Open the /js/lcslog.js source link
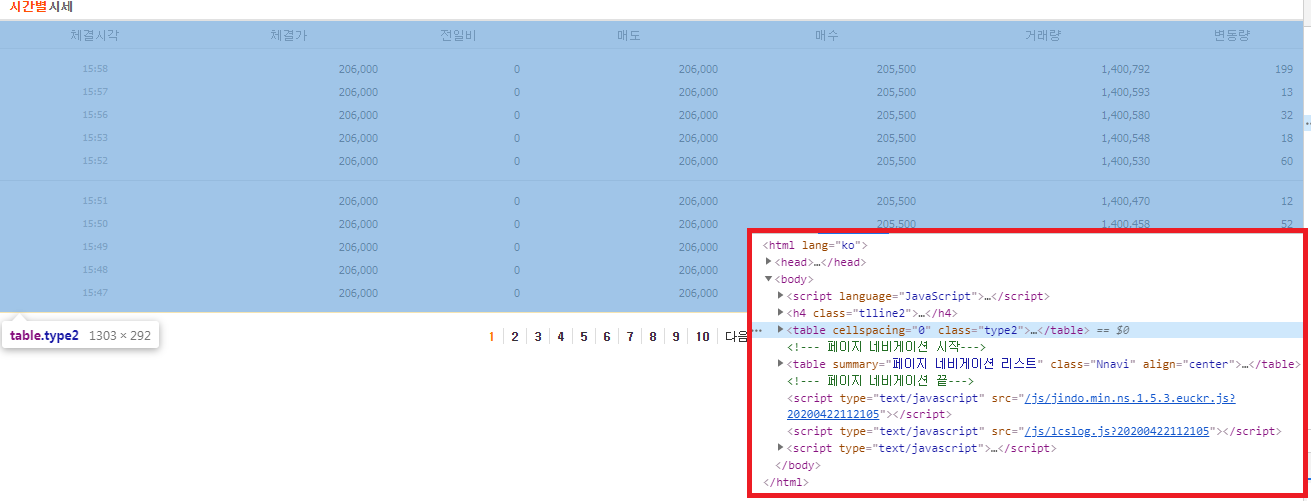The height and width of the screenshot is (501, 1311). pos(1117,431)
